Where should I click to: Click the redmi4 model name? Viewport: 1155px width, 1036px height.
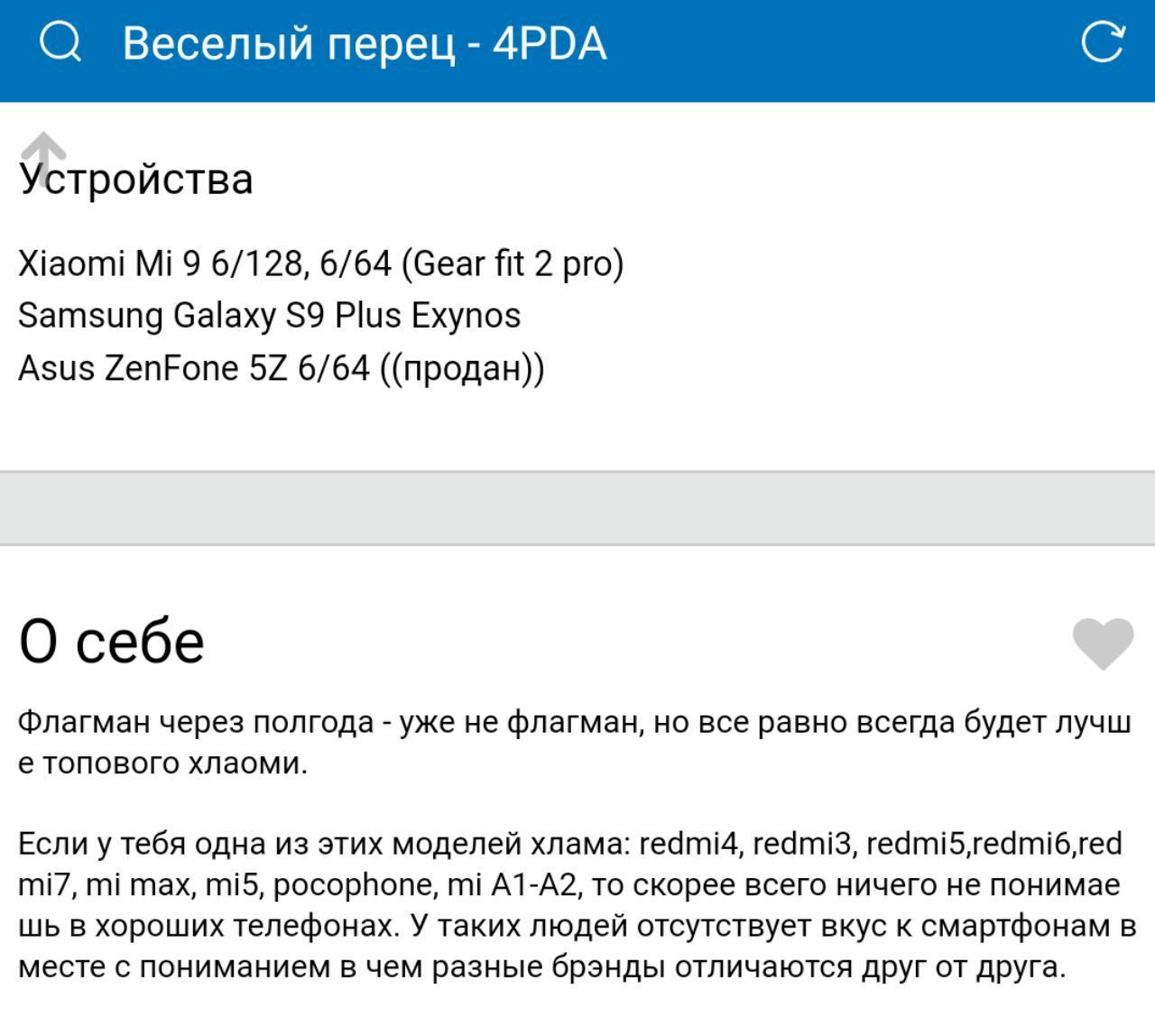[x=689, y=844]
